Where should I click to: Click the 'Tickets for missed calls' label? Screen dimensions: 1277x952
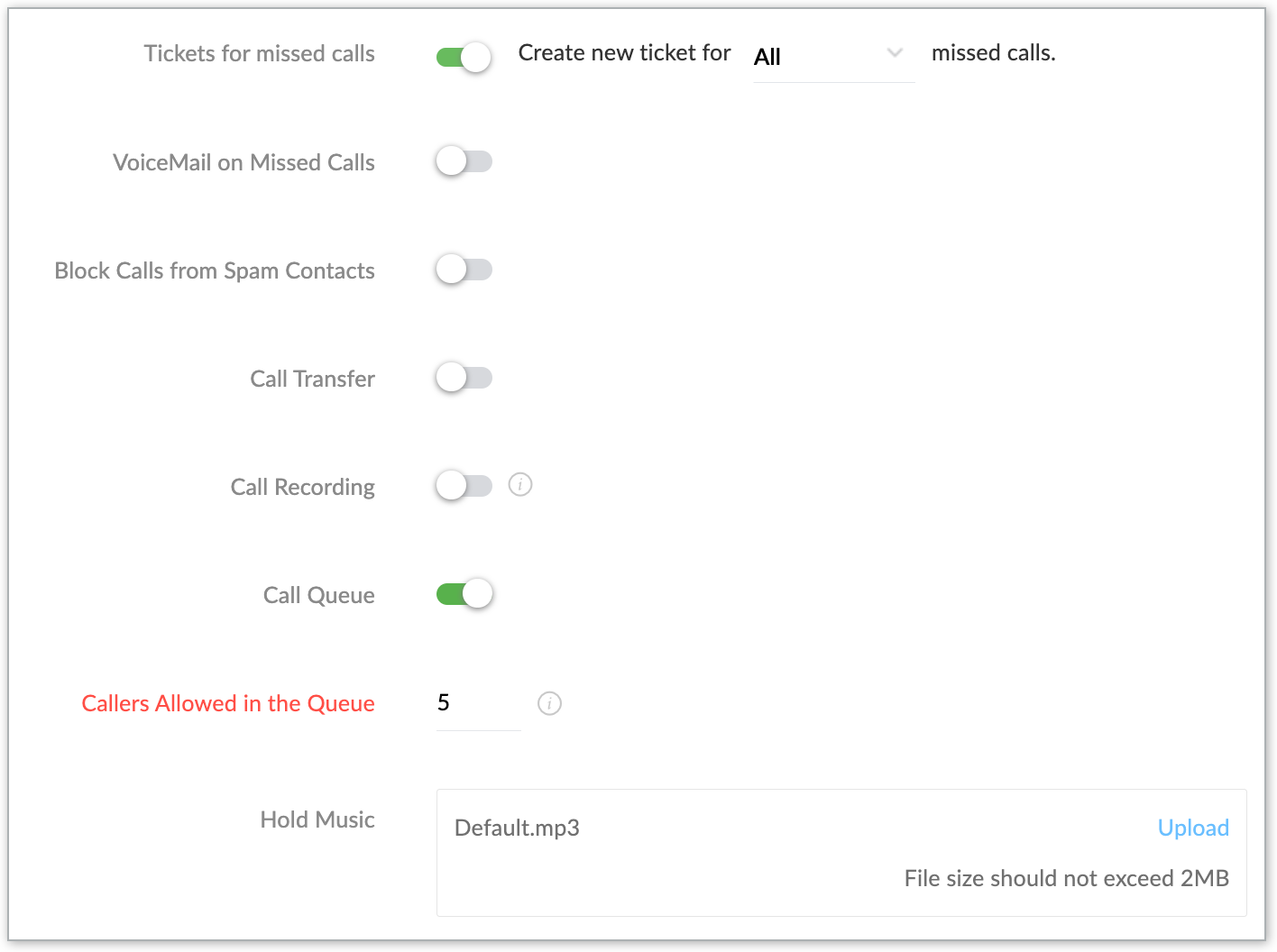260,54
